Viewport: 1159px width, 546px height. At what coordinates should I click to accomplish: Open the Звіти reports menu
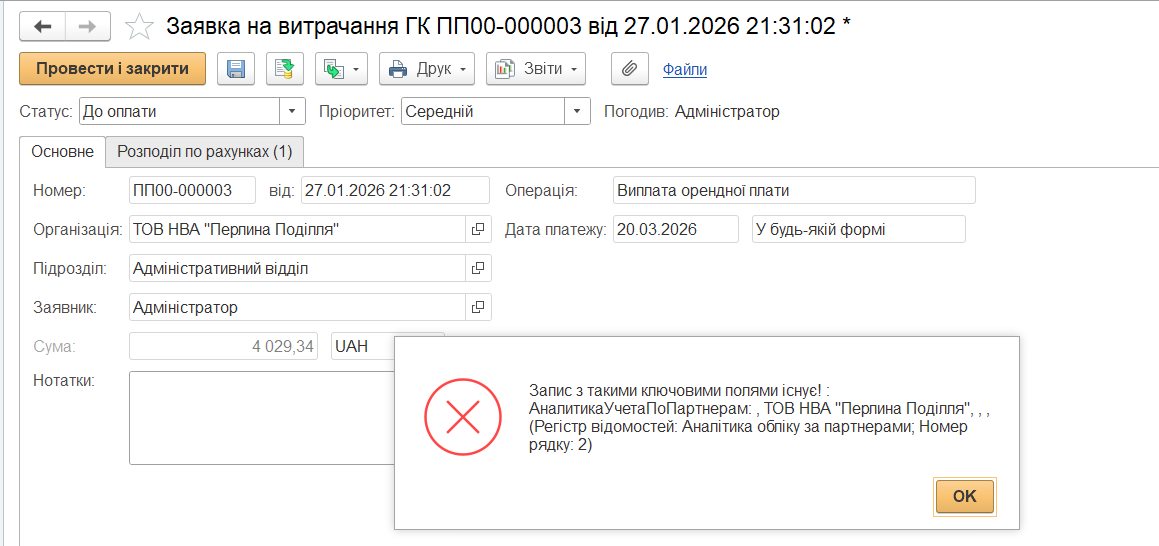(x=536, y=69)
